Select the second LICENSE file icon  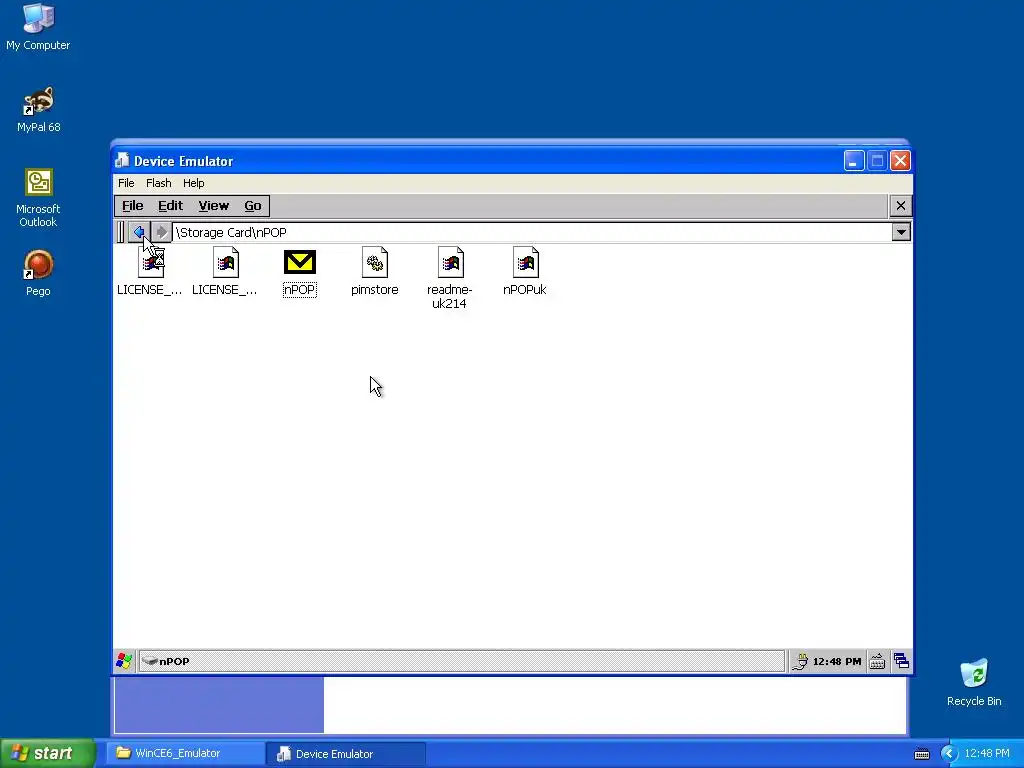click(226, 263)
